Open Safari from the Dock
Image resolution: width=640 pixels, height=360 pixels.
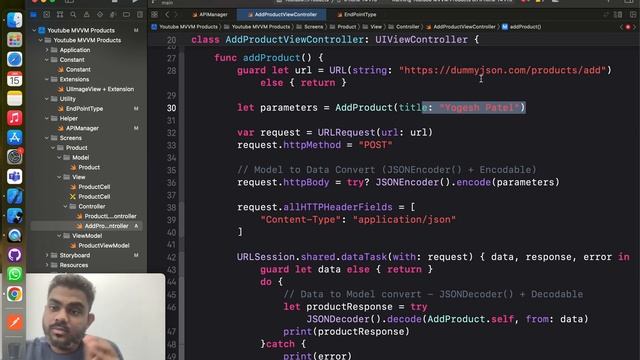pos(14,59)
